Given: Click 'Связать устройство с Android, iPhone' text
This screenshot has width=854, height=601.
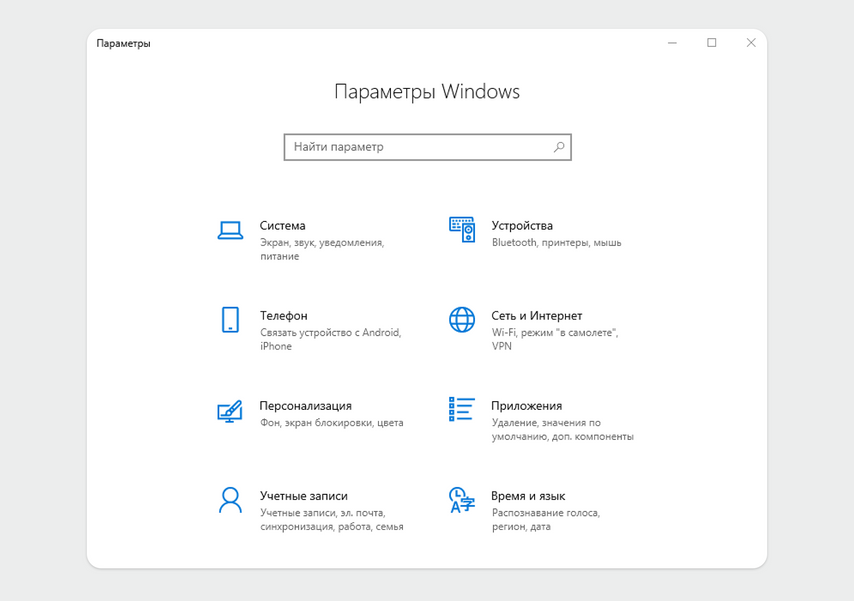Looking at the screenshot, I should tap(331, 339).
